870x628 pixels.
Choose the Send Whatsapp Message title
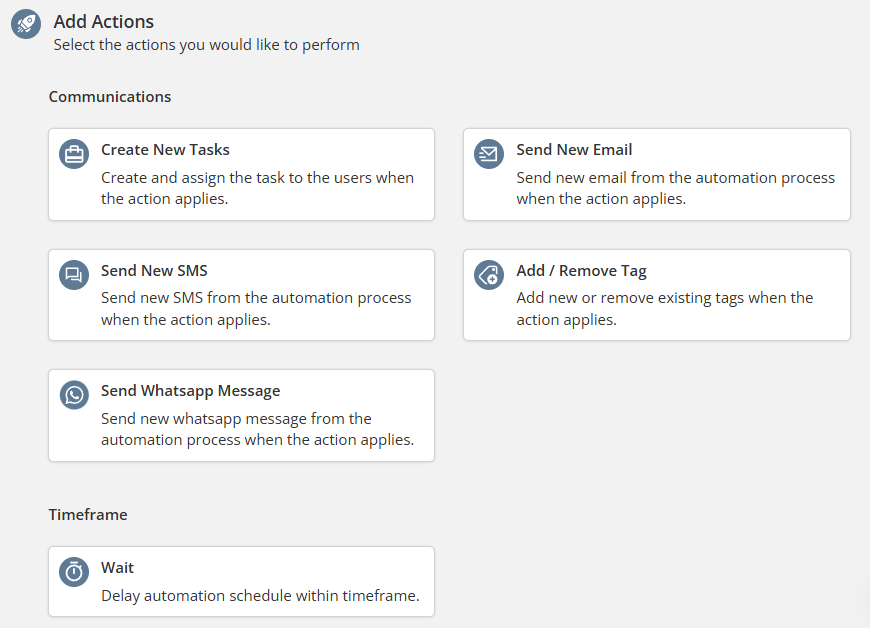pyautogui.click(x=190, y=391)
